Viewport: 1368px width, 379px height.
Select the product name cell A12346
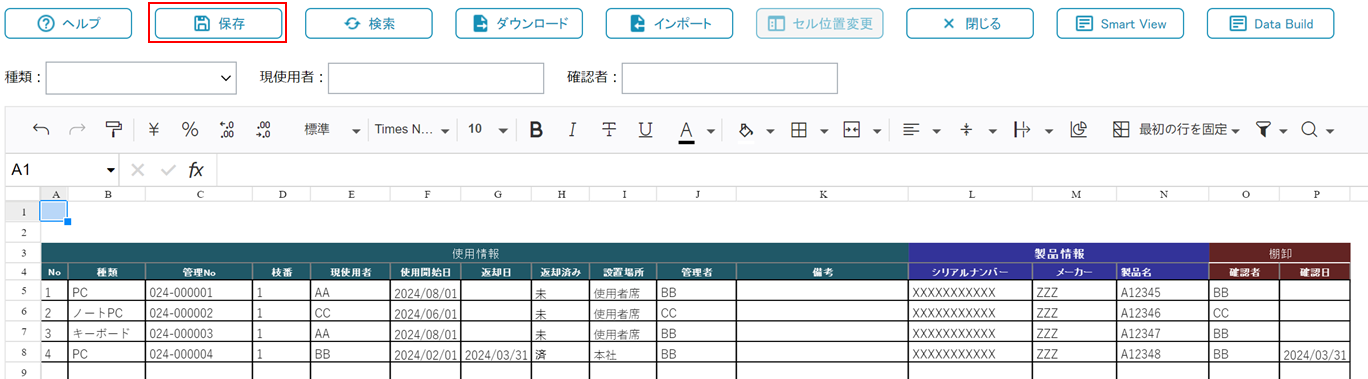pos(1163,313)
